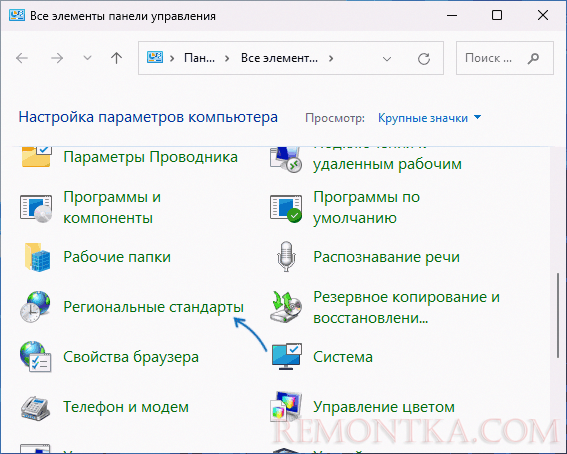
Task: Click the 'Пан...' breadcrumb segment
Action: [199, 58]
